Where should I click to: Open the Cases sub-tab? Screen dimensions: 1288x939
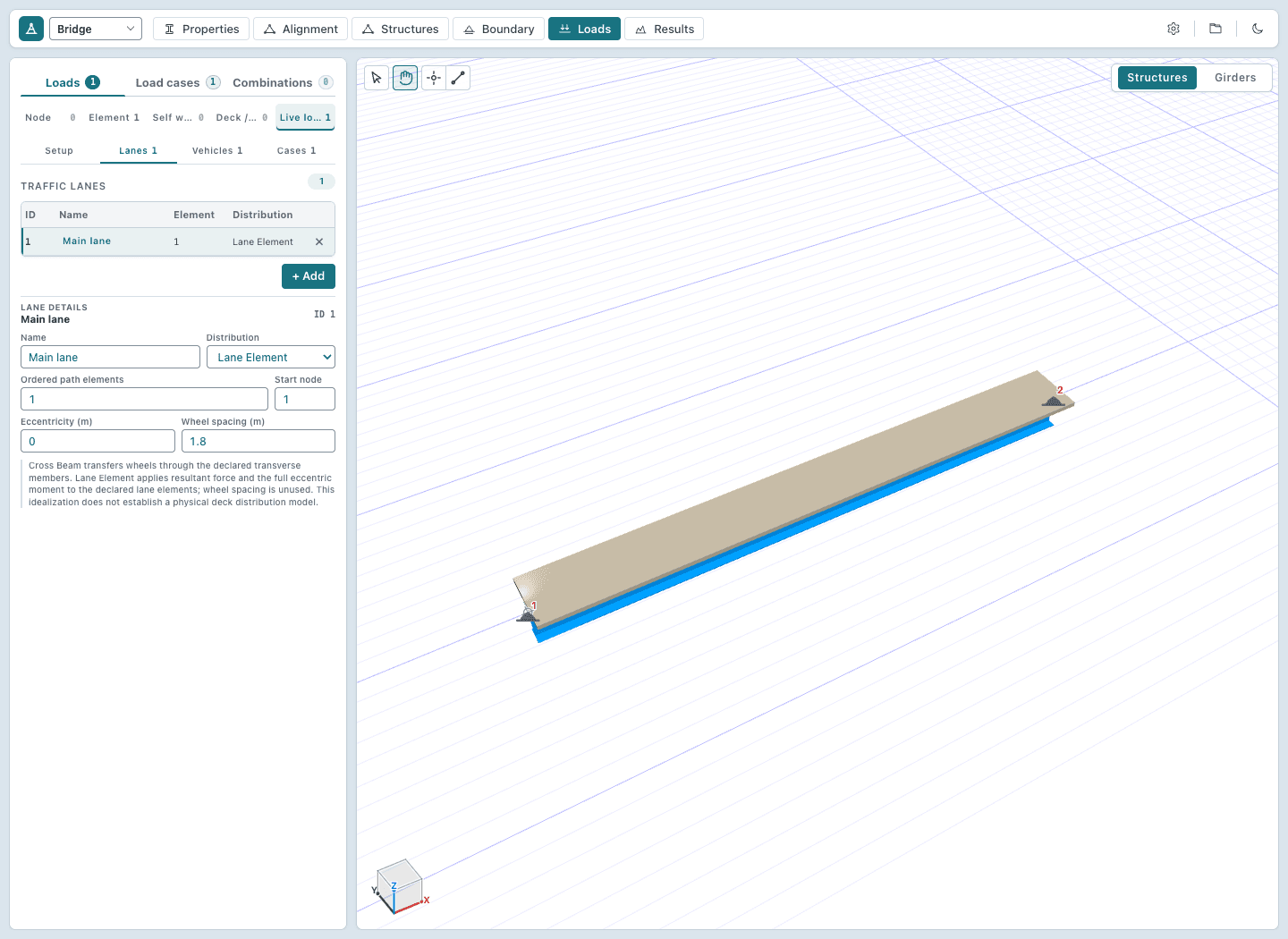tap(296, 150)
